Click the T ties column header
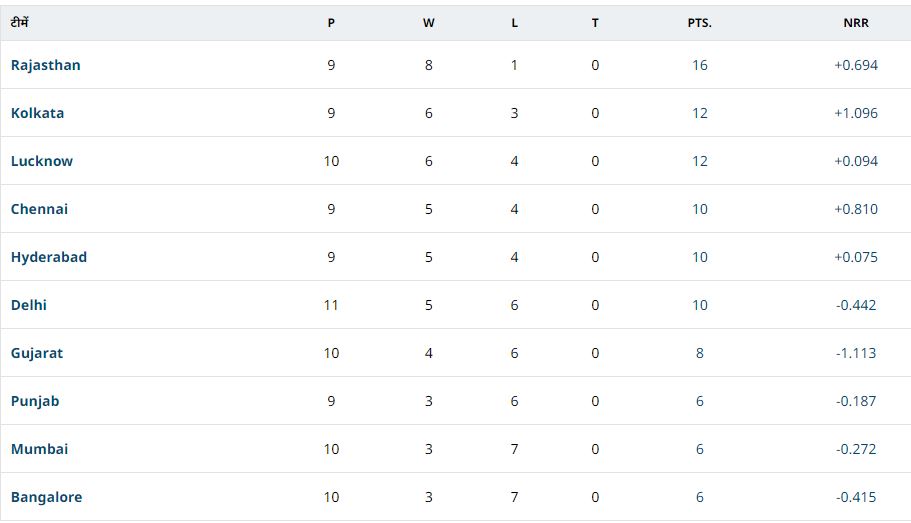911x523 pixels. 595,23
